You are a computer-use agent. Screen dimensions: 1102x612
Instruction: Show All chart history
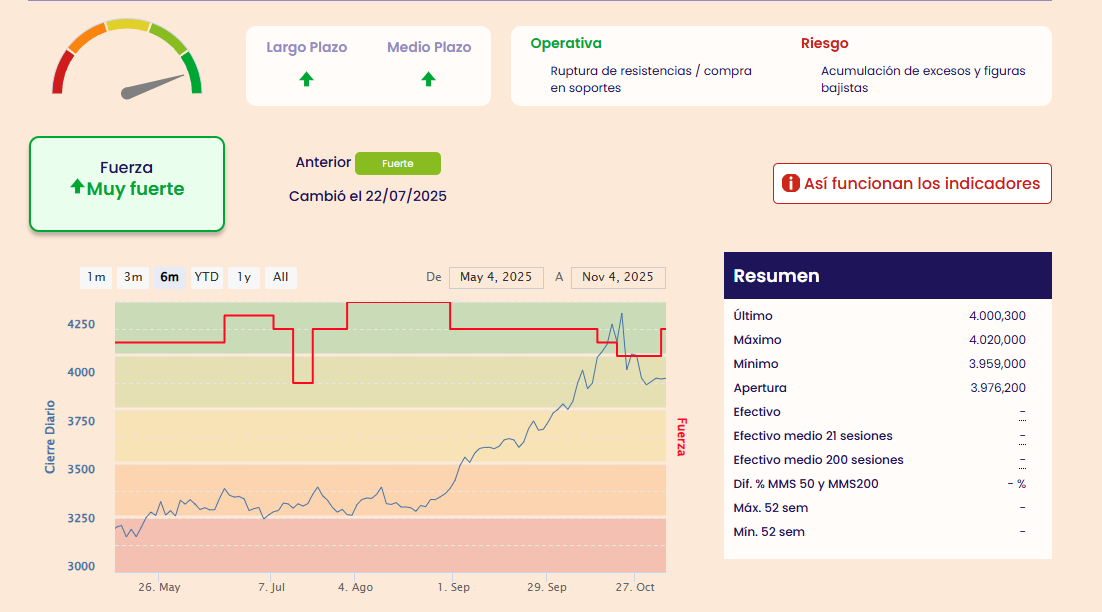(281, 277)
